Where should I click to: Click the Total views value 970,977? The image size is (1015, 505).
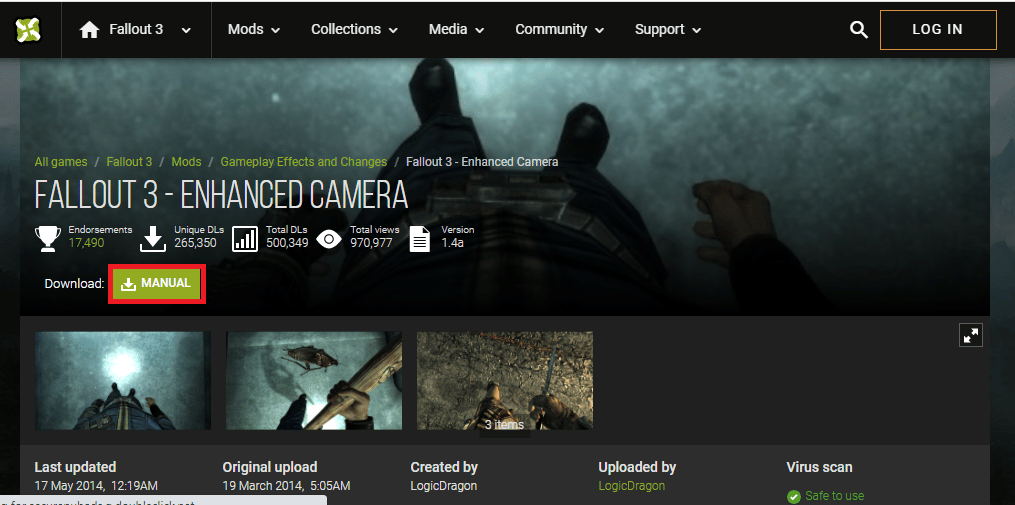[372, 243]
